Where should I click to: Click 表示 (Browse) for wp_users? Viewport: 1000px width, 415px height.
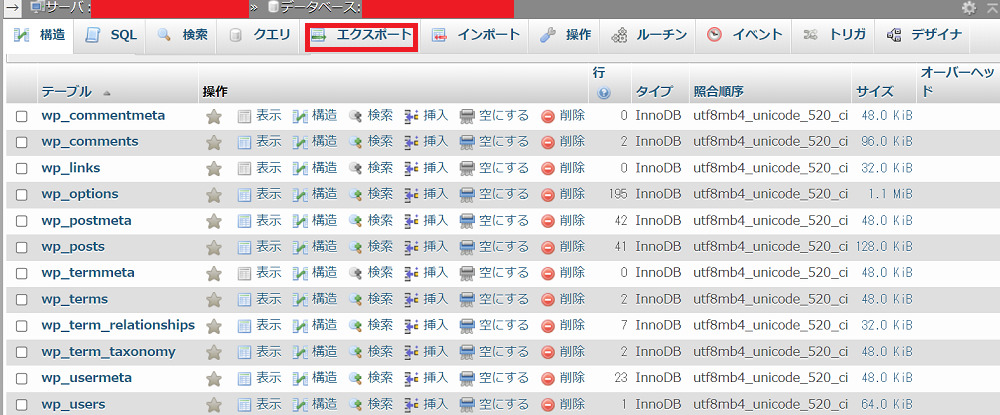[268, 404]
